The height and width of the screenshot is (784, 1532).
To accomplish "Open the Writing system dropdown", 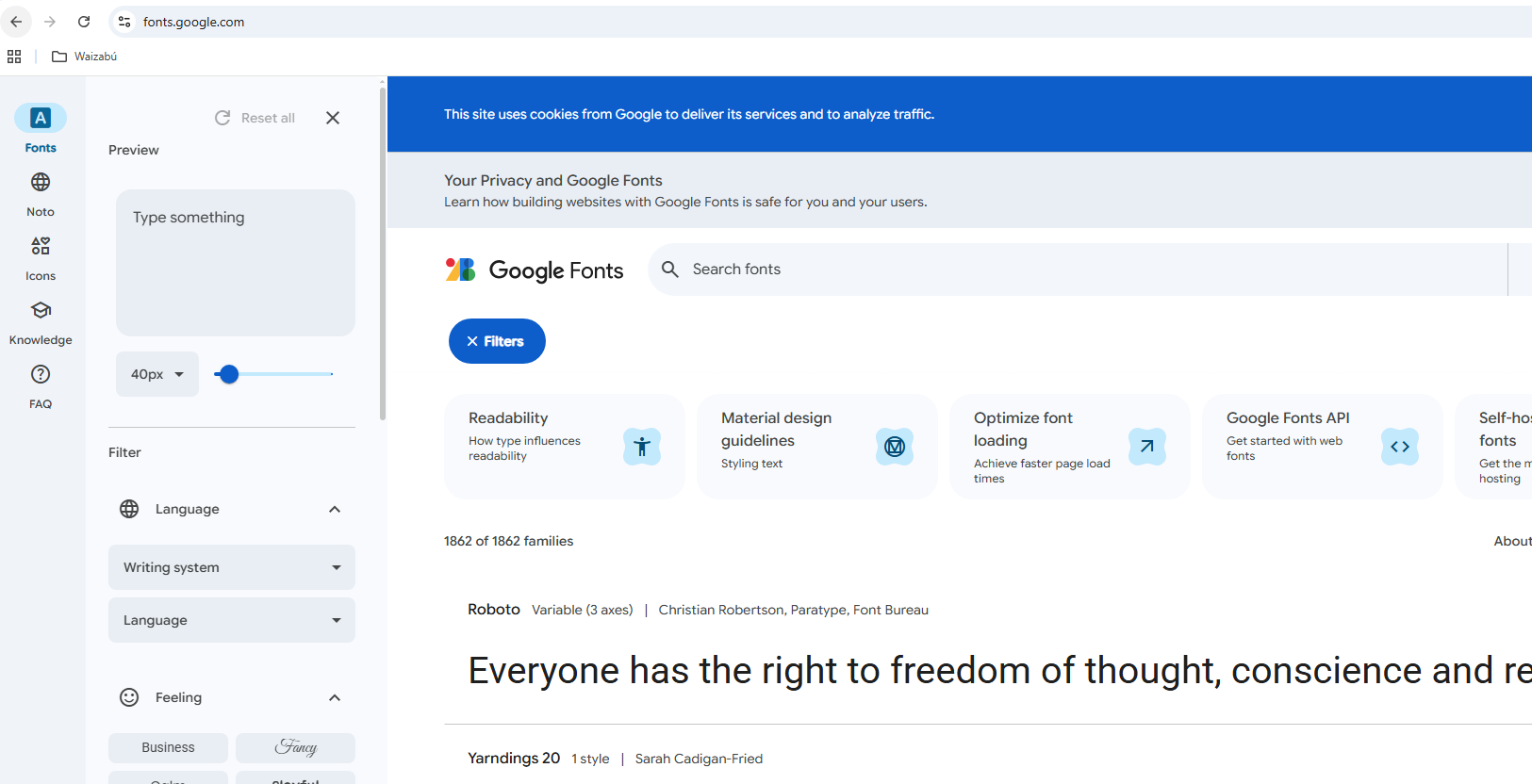I will click(x=232, y=567).
